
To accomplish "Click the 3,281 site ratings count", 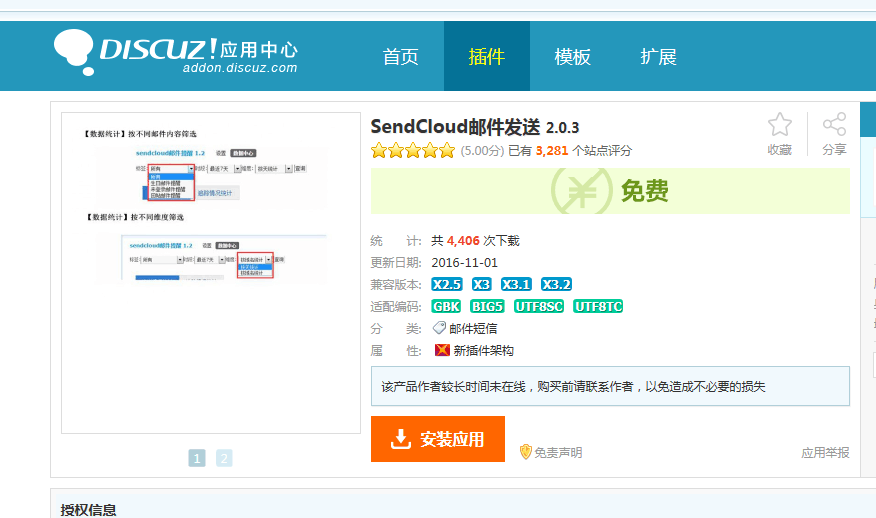I will (552, 151).
